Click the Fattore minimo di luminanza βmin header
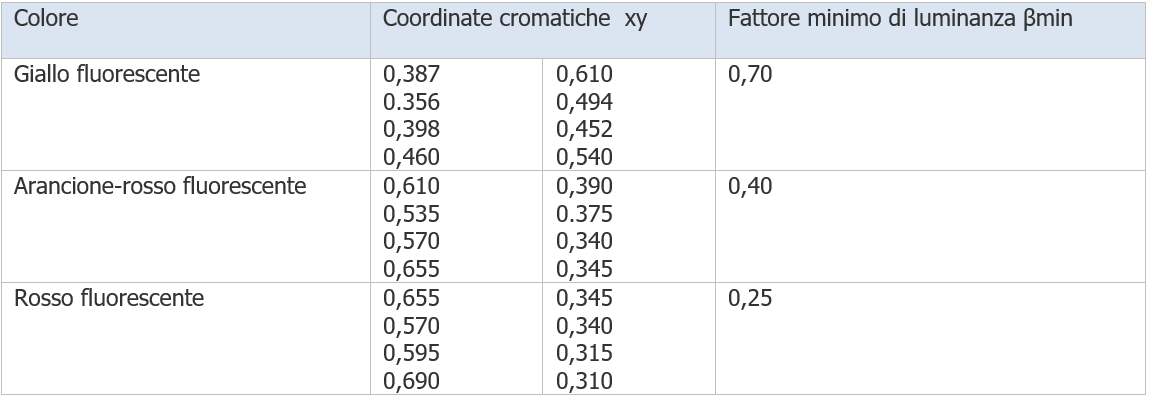 900,19
